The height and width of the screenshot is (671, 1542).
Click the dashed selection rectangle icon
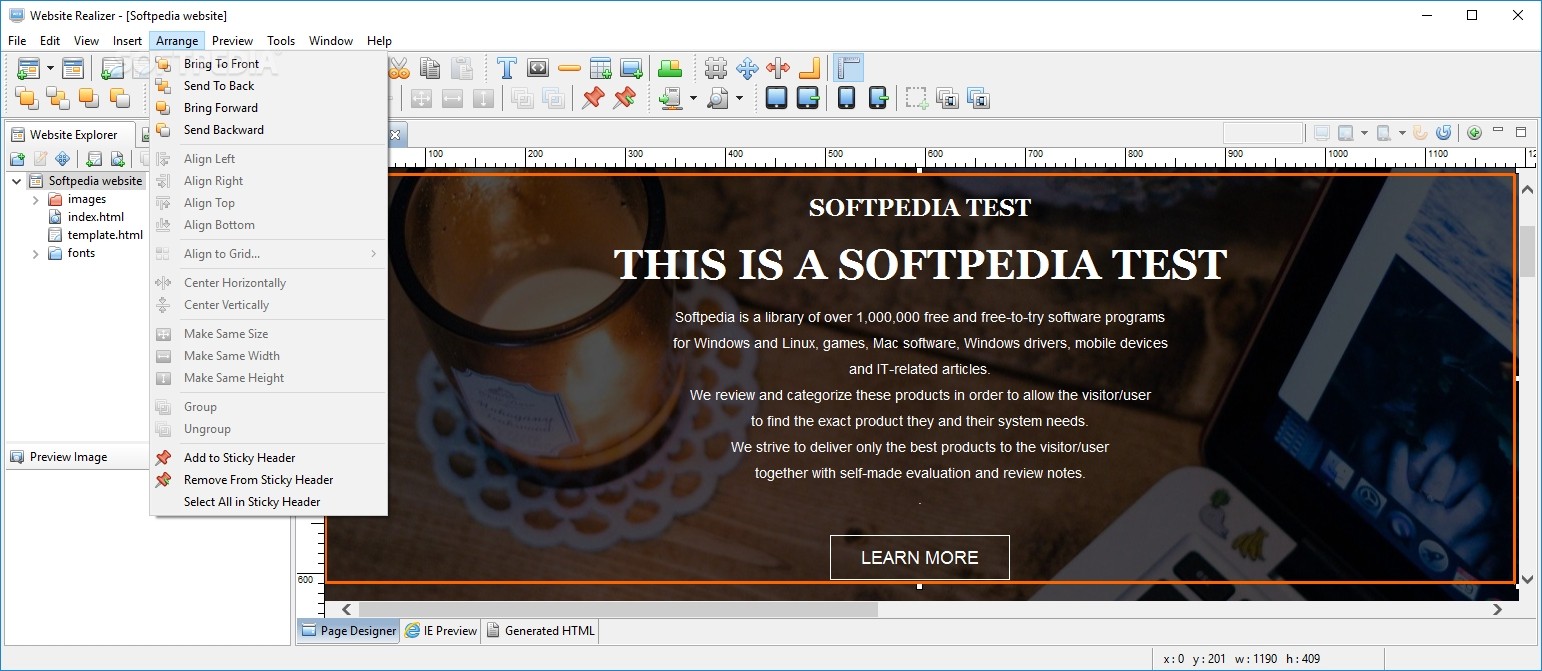(917, 98)
